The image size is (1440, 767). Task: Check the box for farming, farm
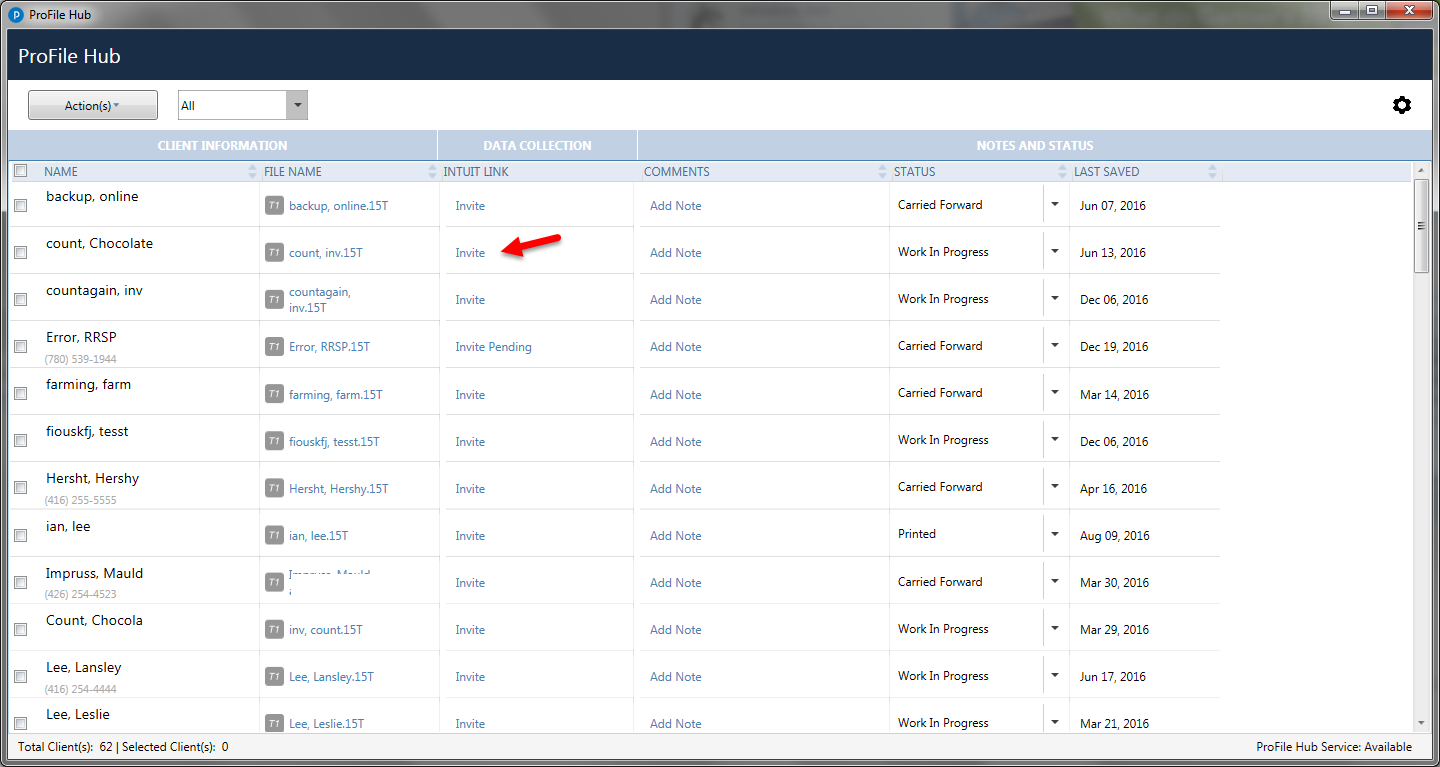[20, 394]
